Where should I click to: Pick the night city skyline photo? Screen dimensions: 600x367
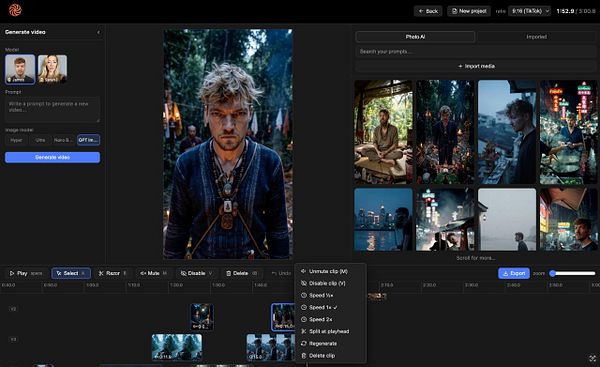point(383,219)
